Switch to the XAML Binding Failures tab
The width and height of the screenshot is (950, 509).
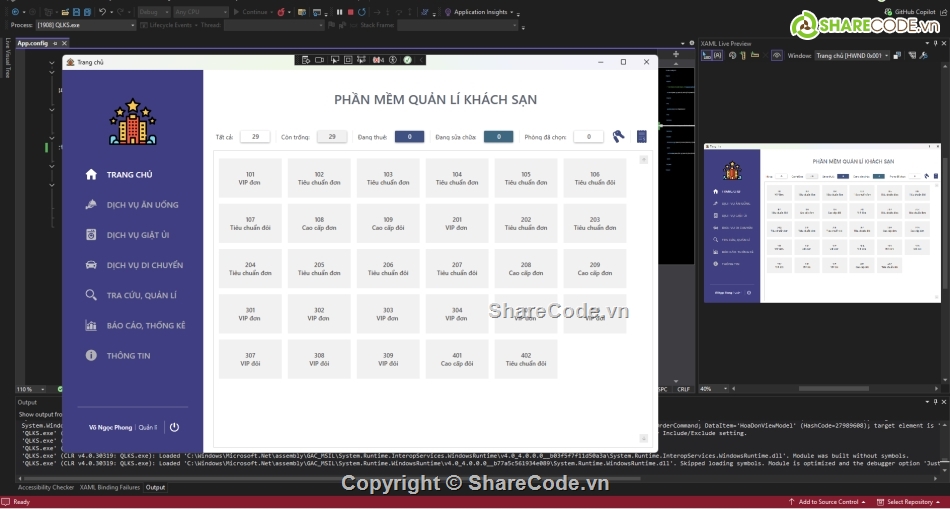pyautogui.click(x=110, y=487)
